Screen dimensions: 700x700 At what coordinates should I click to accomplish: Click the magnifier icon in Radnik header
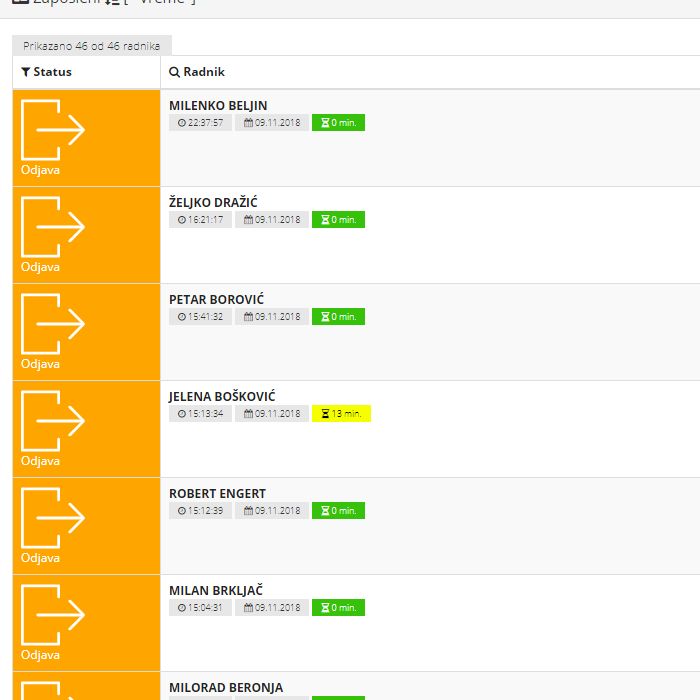174,72
